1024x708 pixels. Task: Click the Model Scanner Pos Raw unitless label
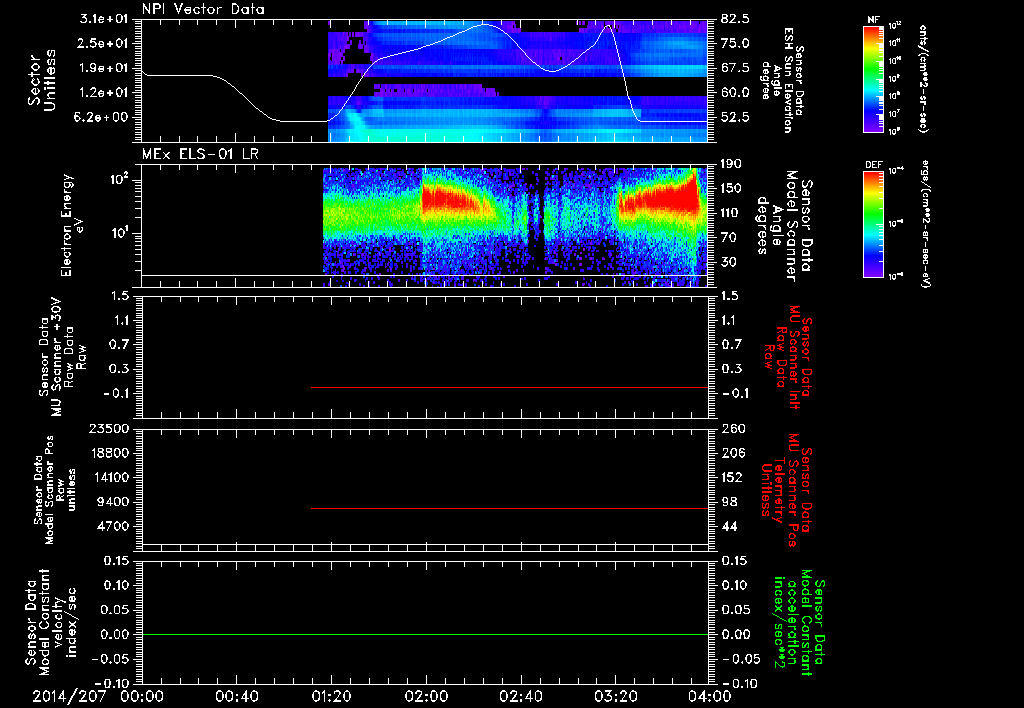tap(55, 490)
